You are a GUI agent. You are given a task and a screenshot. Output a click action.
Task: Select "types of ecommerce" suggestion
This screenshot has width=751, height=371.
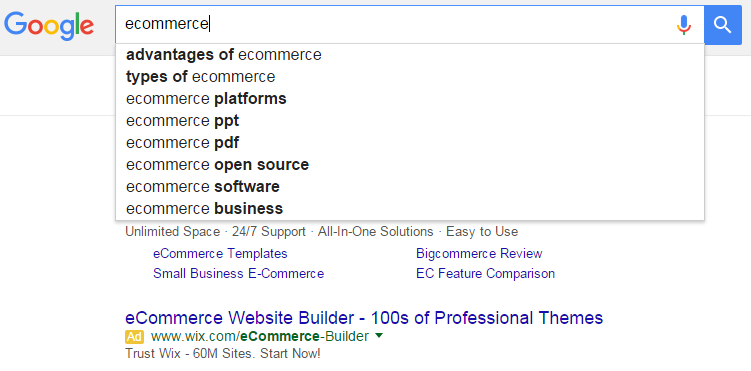coord(410,77)
